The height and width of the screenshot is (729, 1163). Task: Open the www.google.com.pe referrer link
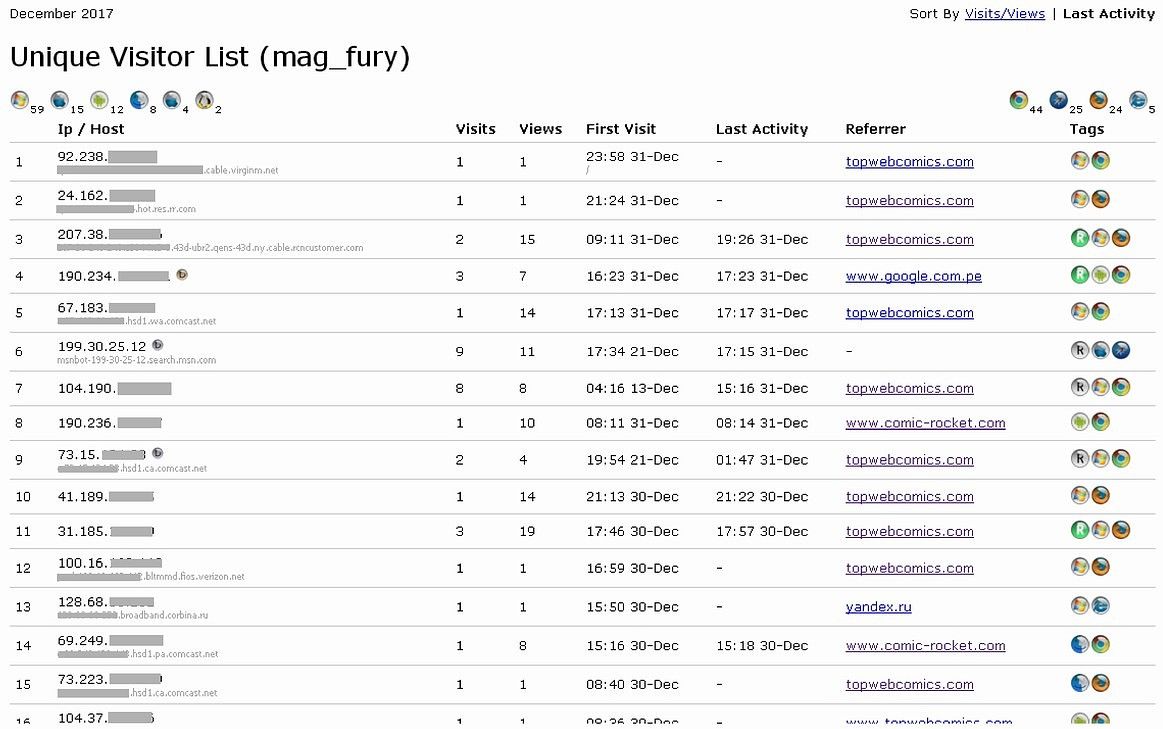pyautogui.click(x=913, y=276)
